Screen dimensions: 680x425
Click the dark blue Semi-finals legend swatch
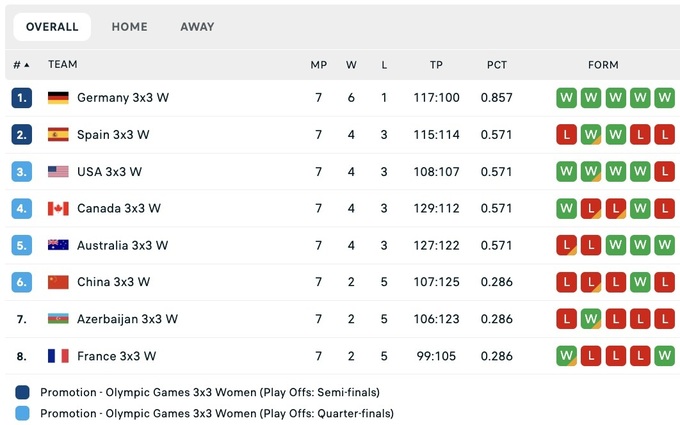click(x=23, y=392)
